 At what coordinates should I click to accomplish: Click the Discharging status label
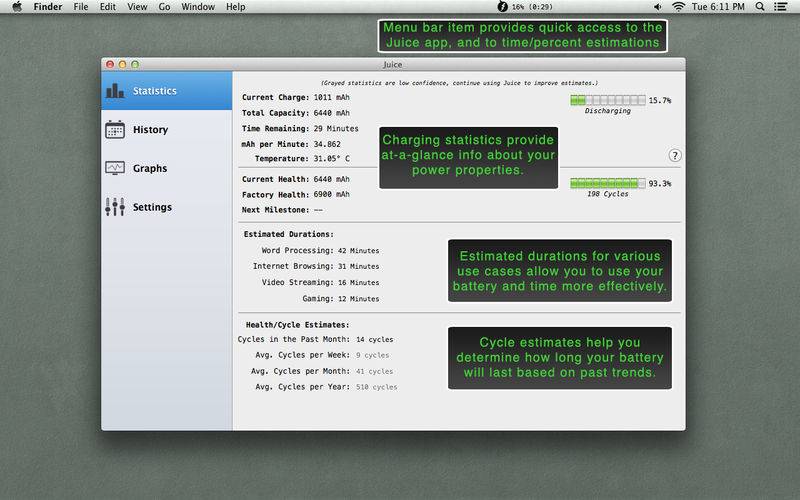(x=608, y=111)
